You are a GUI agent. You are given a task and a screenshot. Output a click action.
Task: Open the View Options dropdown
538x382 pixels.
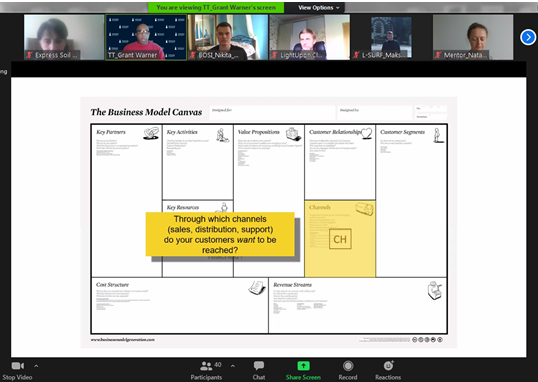point(319,8)
